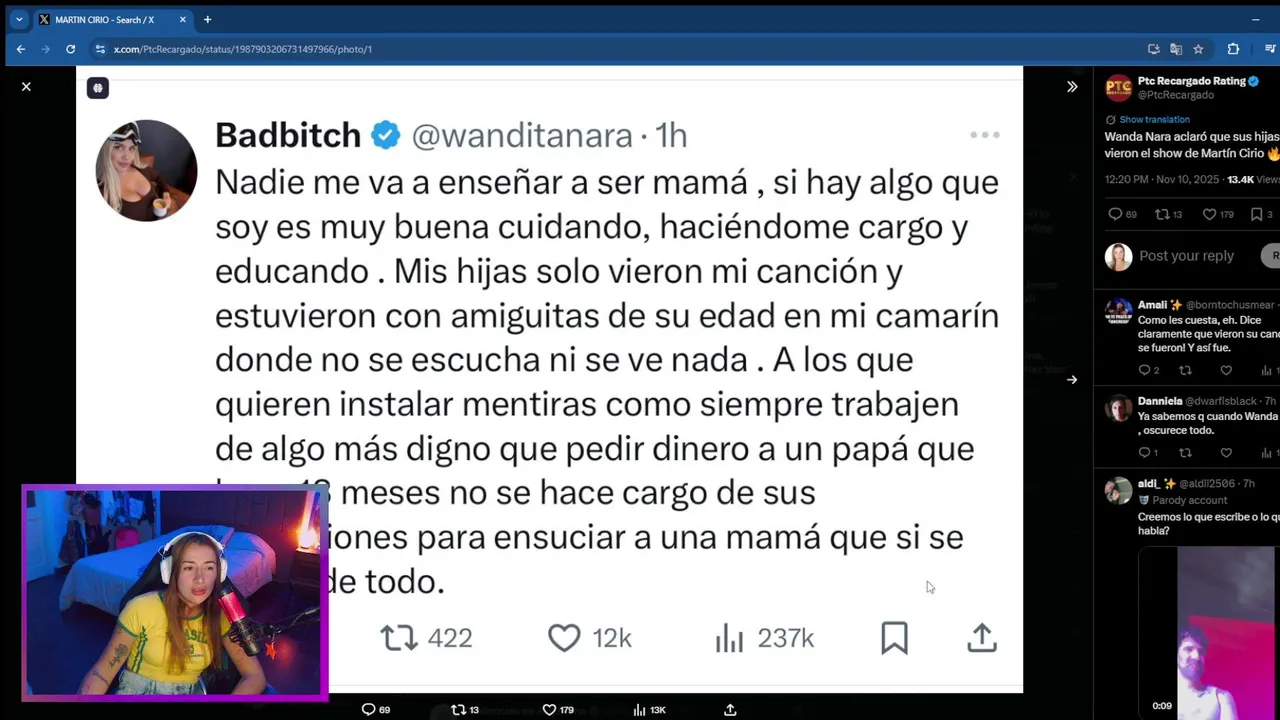Image resolution: width=1280 pixels, height=720 pixels.
Task: Open a new browser tab with plus
Action: 207,19
